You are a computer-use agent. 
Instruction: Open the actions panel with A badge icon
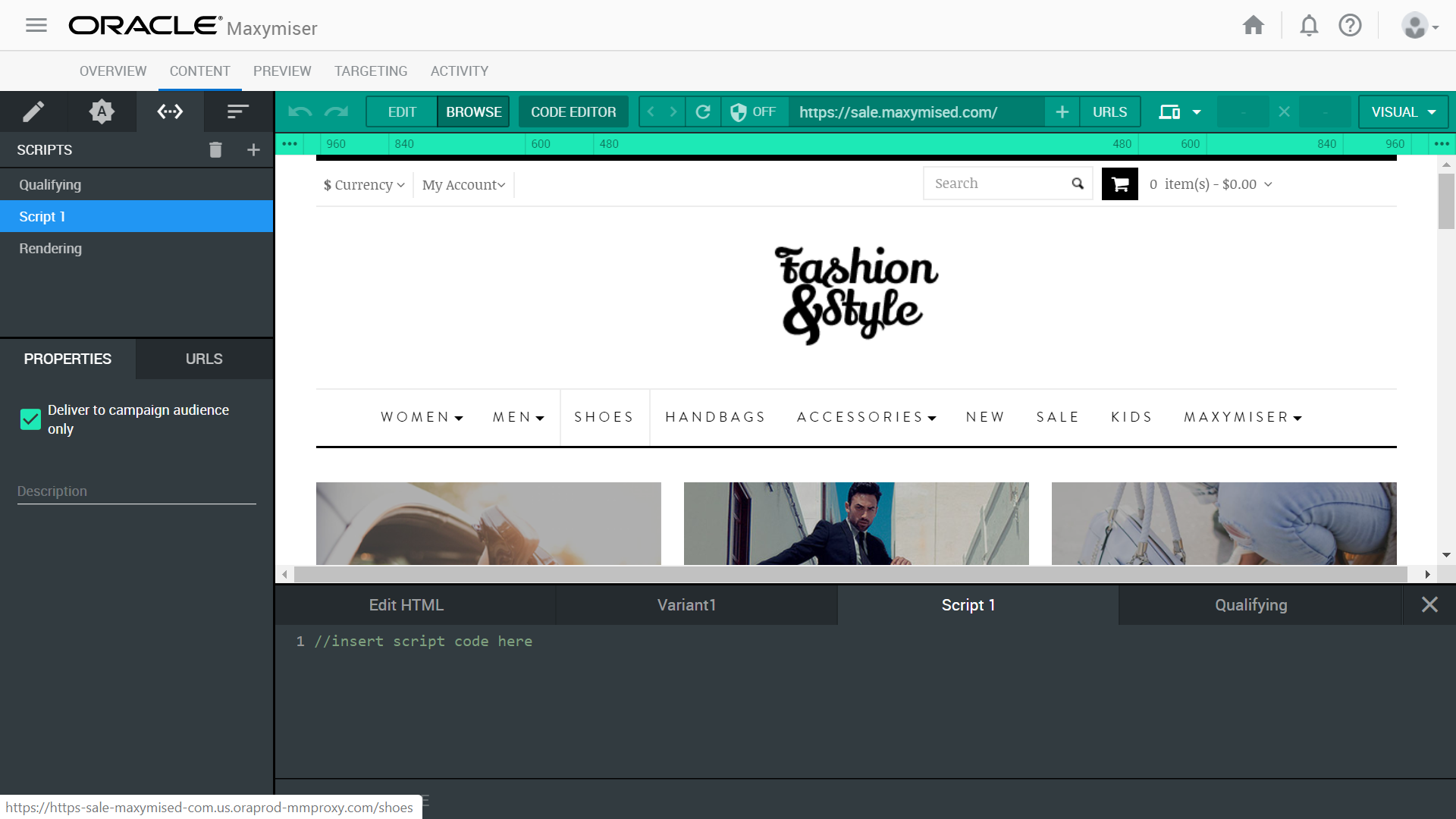pyautogui.click(x=102, y=112)
